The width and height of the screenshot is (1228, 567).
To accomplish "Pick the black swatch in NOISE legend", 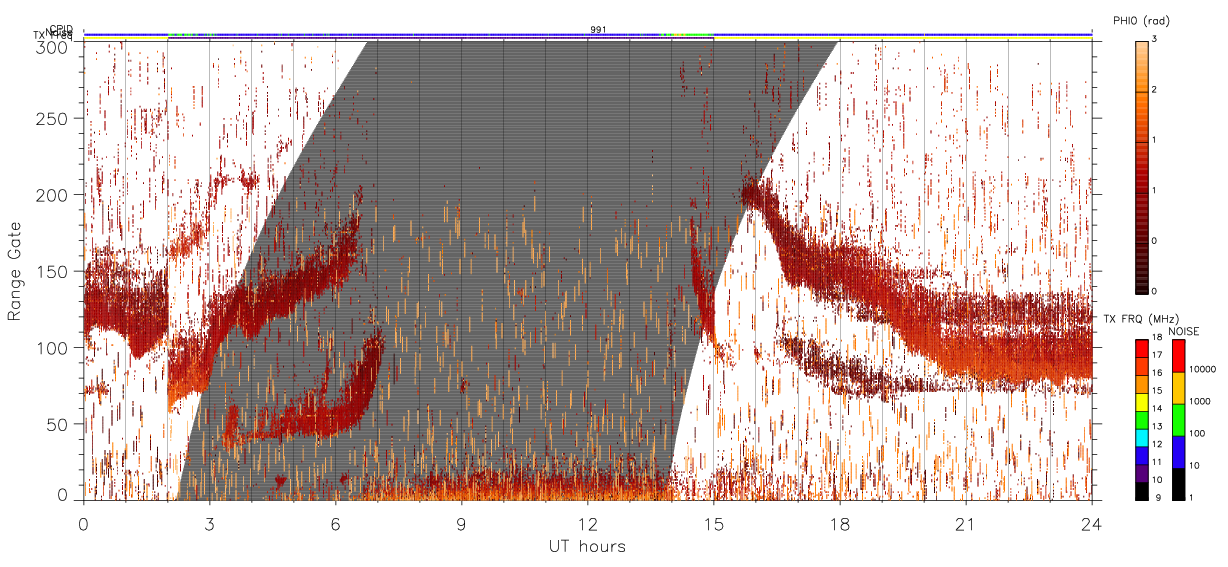I will (x=1179, y=484).
